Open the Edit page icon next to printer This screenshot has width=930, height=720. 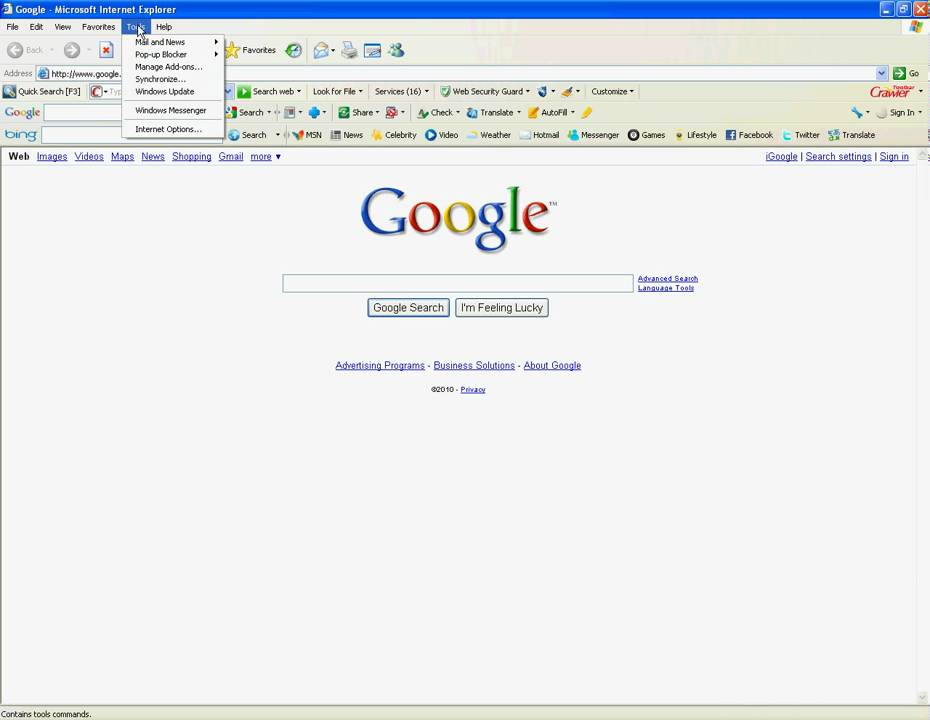coord(372,50)
